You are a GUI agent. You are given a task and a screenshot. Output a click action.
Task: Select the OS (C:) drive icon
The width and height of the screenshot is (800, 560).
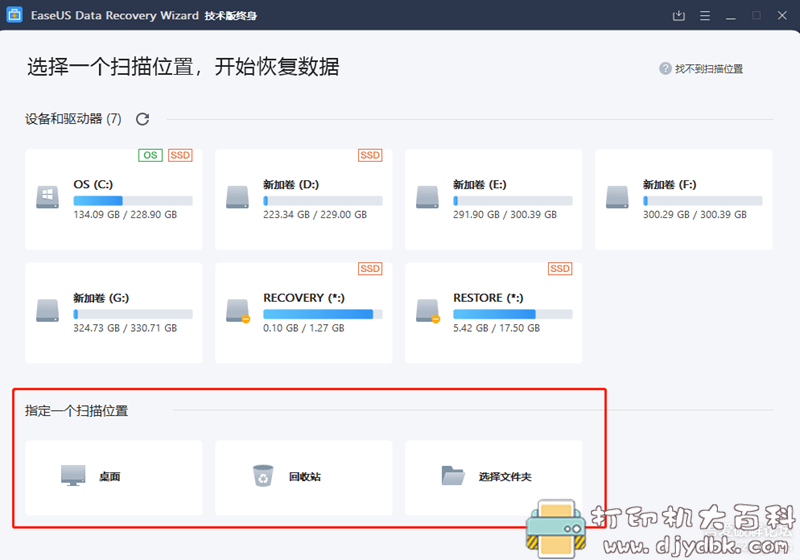coord(47,197)
